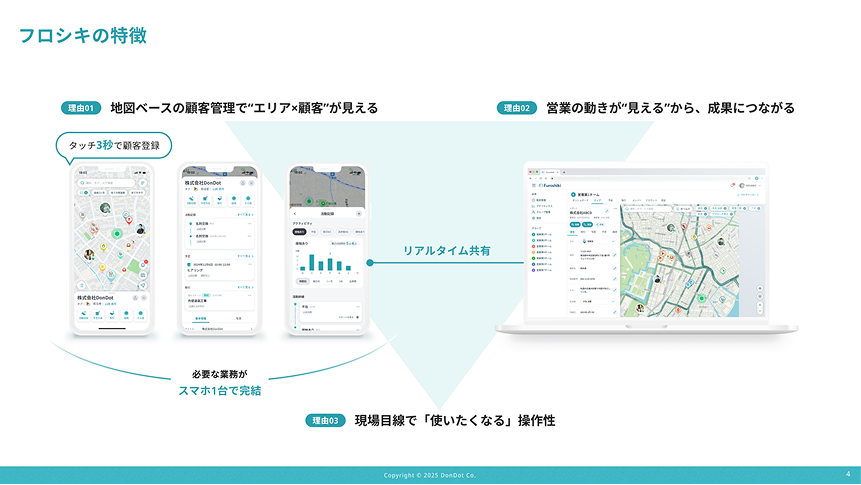
Task: Click the スマホ1台で完結 text
Action: [x=220, y=391]
